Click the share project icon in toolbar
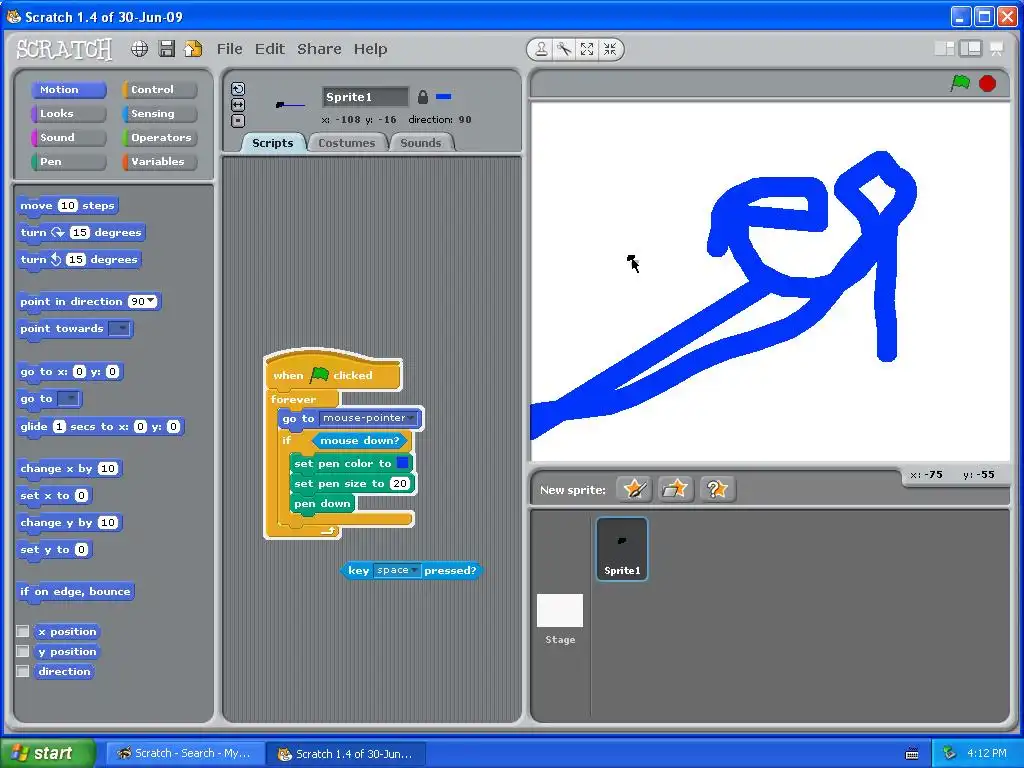The height and width of the screenshot is (768, 1024). [x=193, y=49]
